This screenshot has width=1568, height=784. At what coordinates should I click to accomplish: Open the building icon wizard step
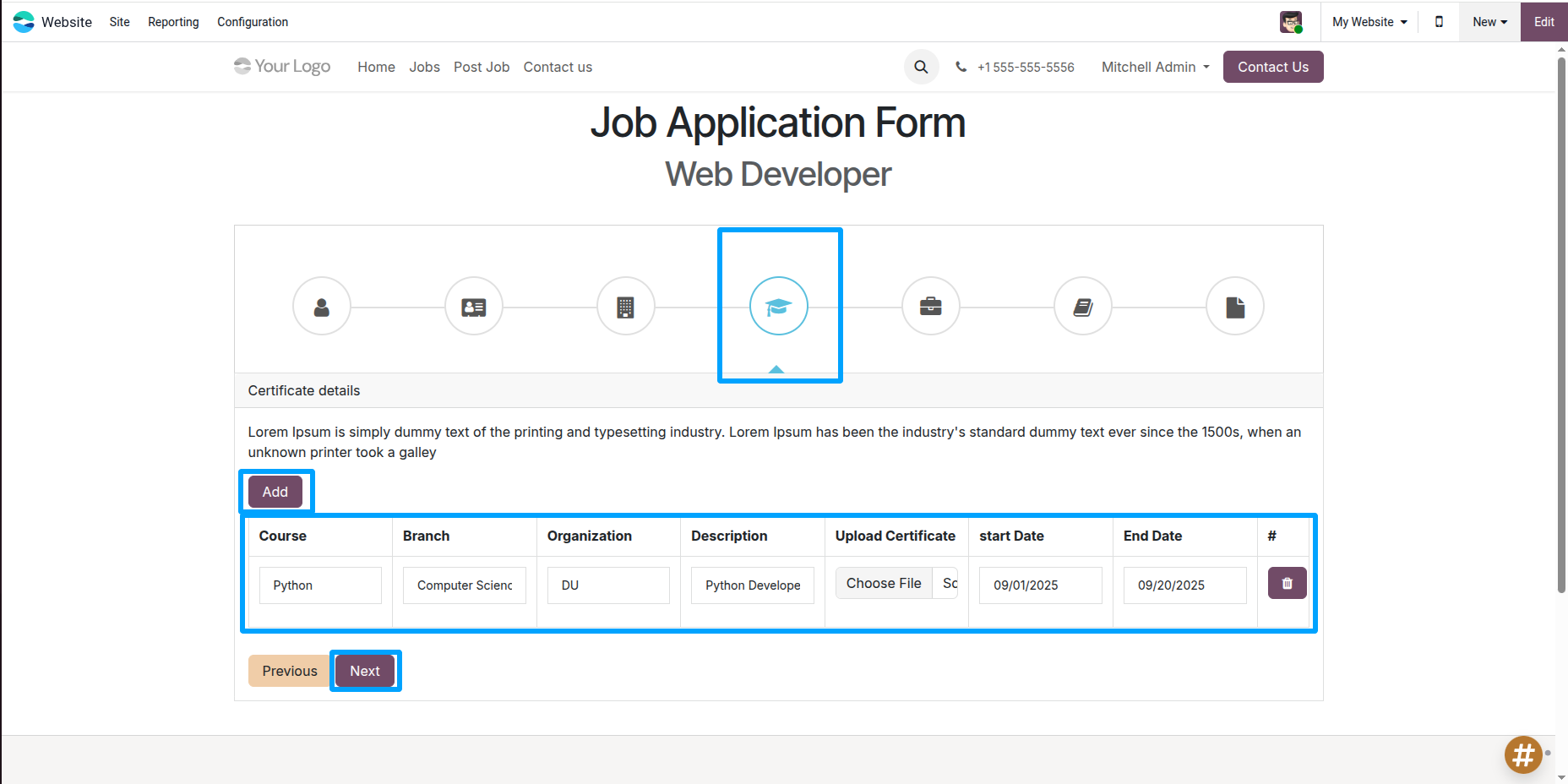click(626, 307)
